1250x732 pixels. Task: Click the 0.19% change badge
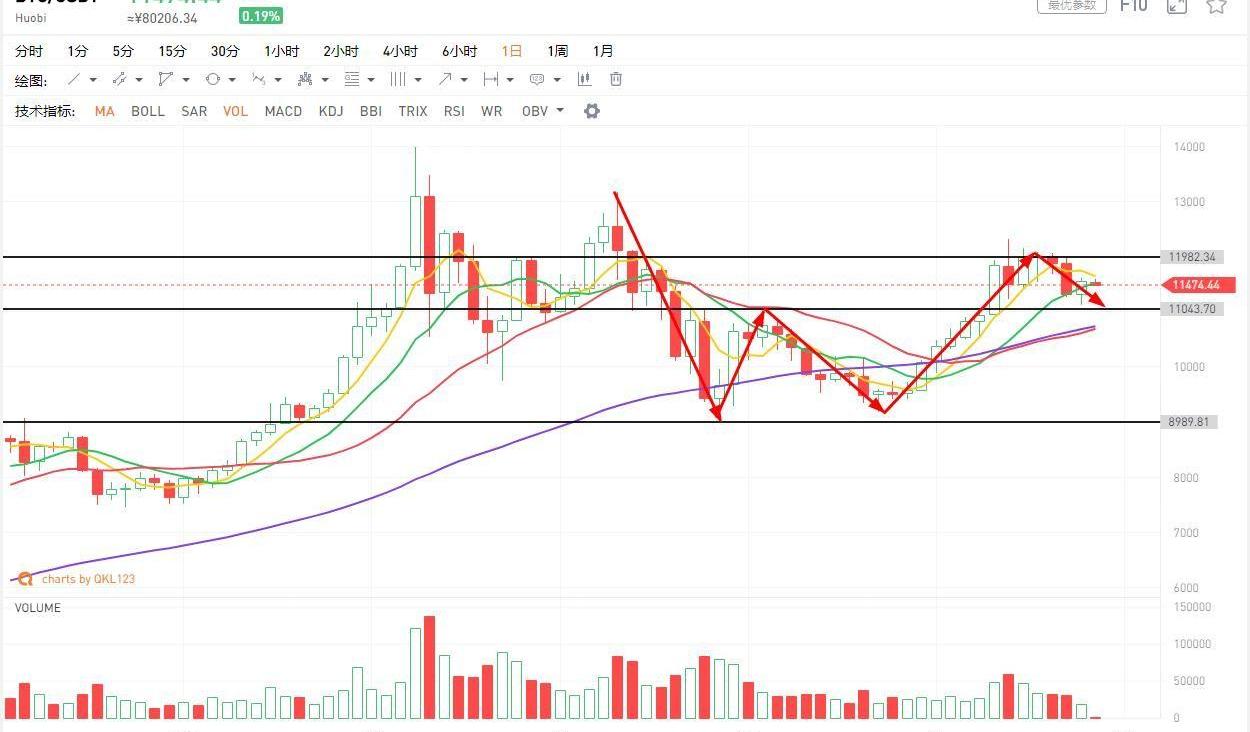click(260, 16)
